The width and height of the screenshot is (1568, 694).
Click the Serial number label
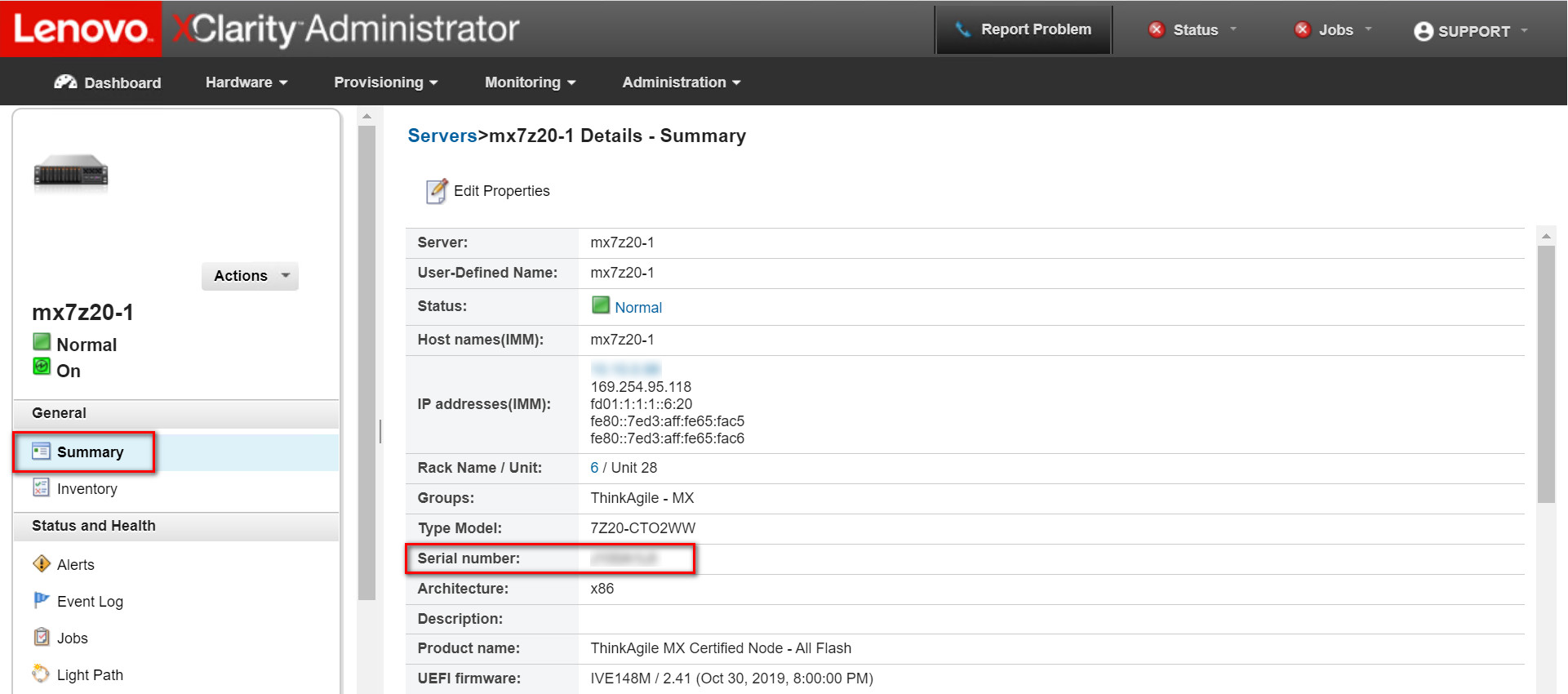469,558
